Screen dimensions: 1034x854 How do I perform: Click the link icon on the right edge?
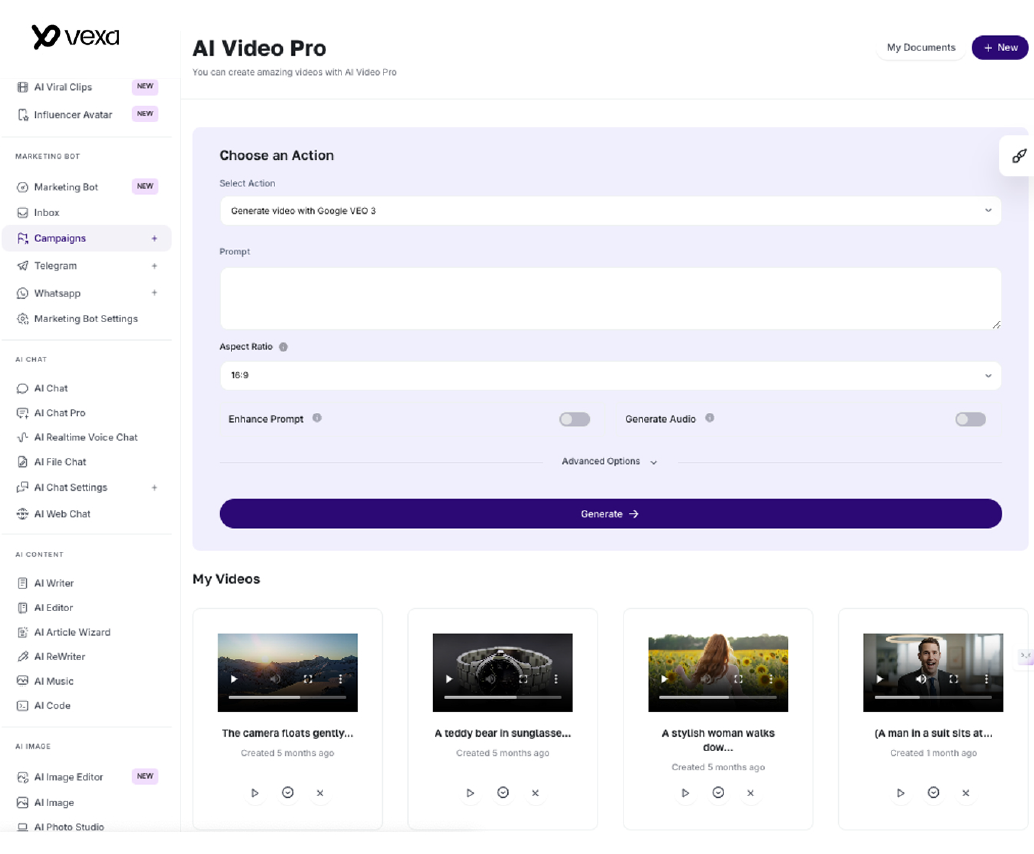click(x=1018, y=156)
